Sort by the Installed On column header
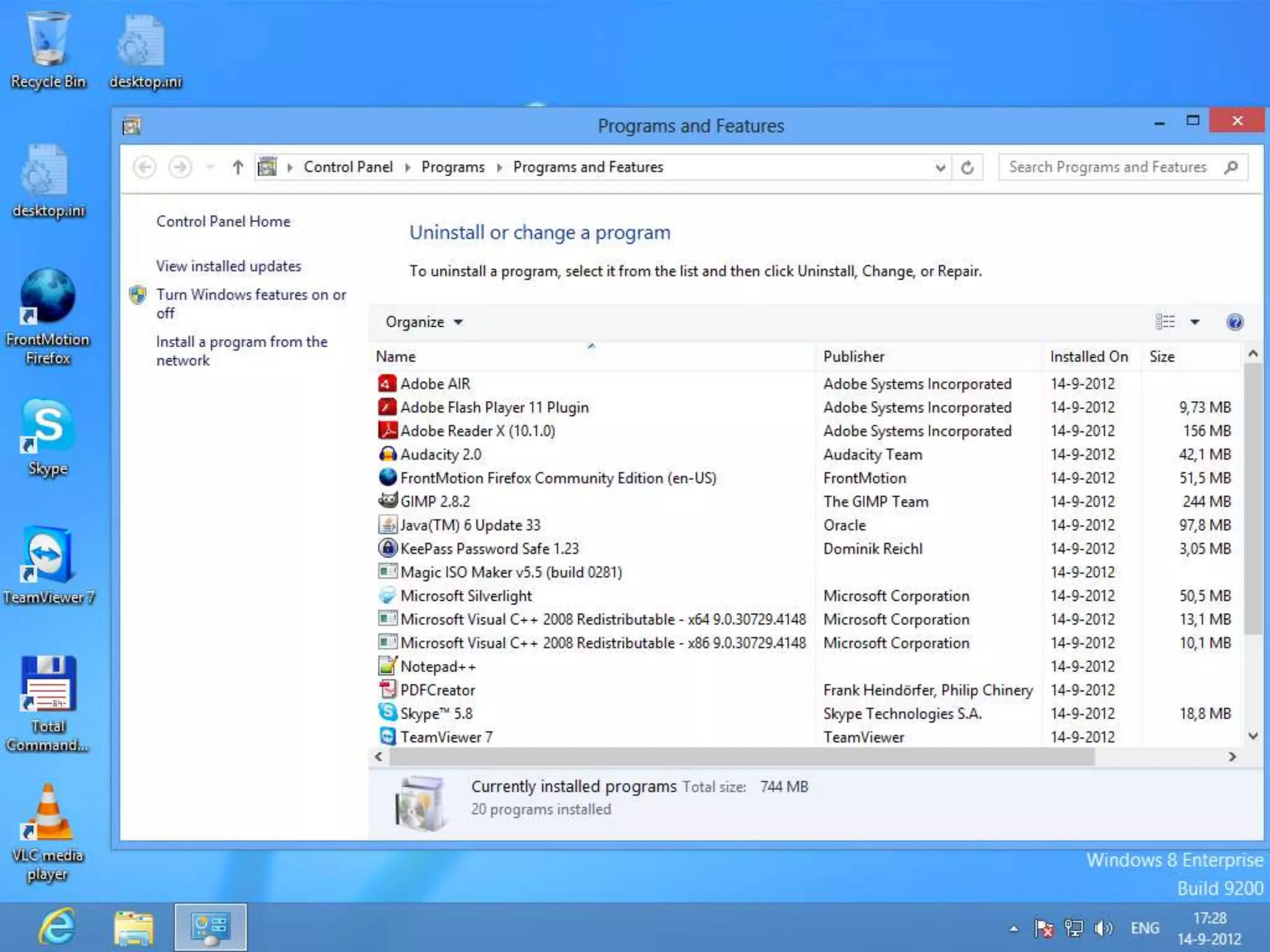This screenshot has height=952, width=1270. pyautogui.click(x=1091, y=357)
